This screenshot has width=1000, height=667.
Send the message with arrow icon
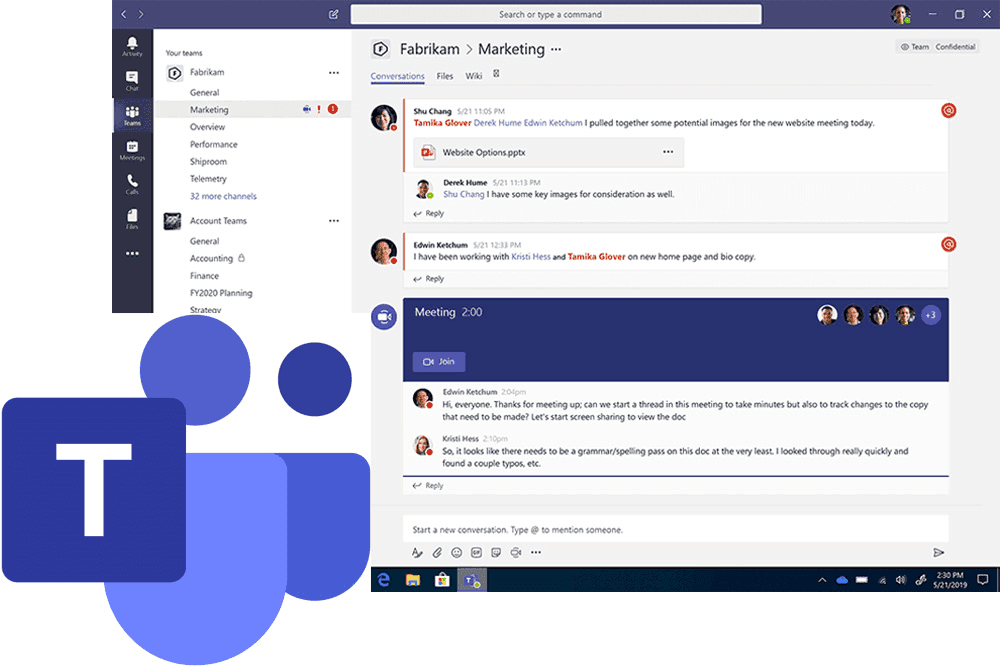point(938,552)
